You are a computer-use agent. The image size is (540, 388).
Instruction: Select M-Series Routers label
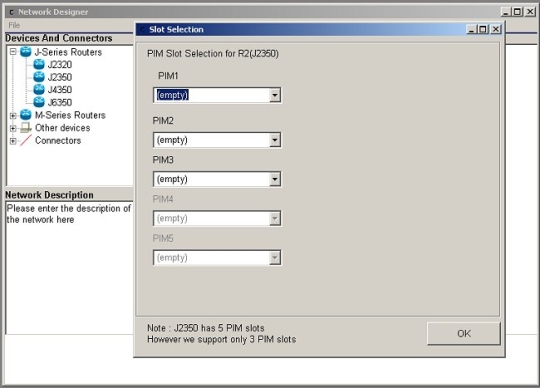coord(70,115)
